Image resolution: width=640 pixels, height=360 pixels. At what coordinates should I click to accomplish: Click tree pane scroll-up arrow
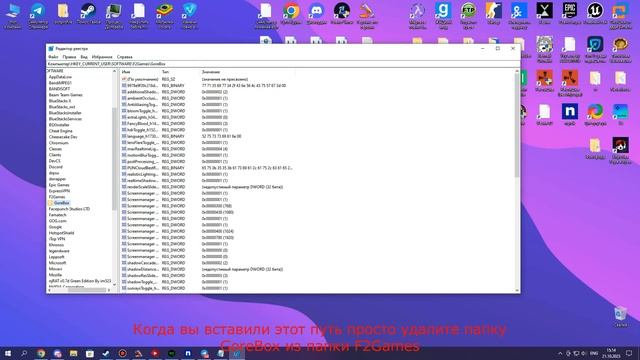[x=114, y=71]
